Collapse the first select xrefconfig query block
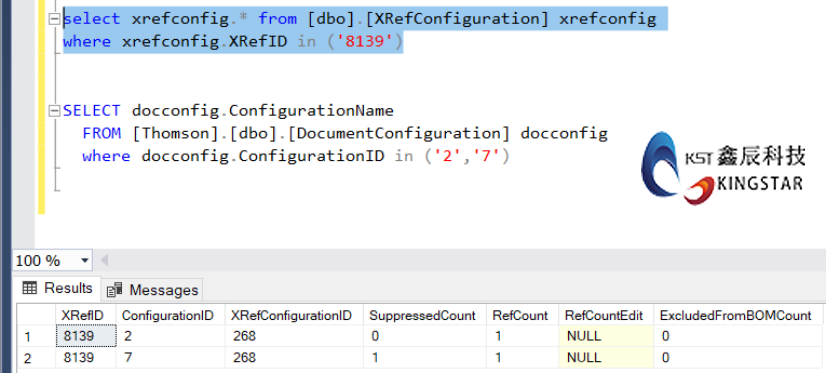This screenshot has width=827, height=373. pyautogui.click(x=54, y=20)
